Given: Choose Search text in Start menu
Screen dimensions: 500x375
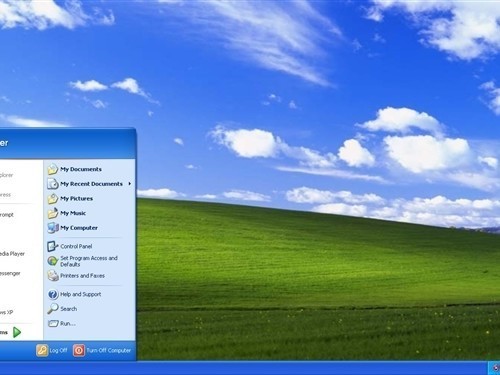Looking at the screenshot, I should coord(68,309).
